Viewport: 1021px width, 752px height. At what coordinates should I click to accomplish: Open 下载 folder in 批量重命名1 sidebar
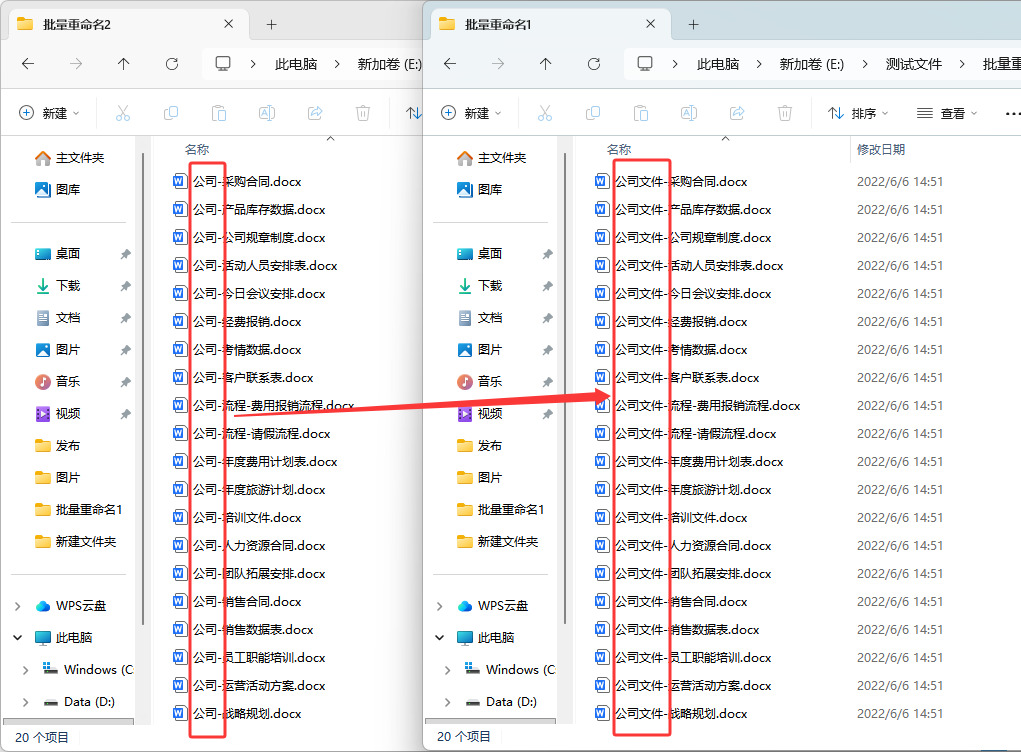[481, 286]
